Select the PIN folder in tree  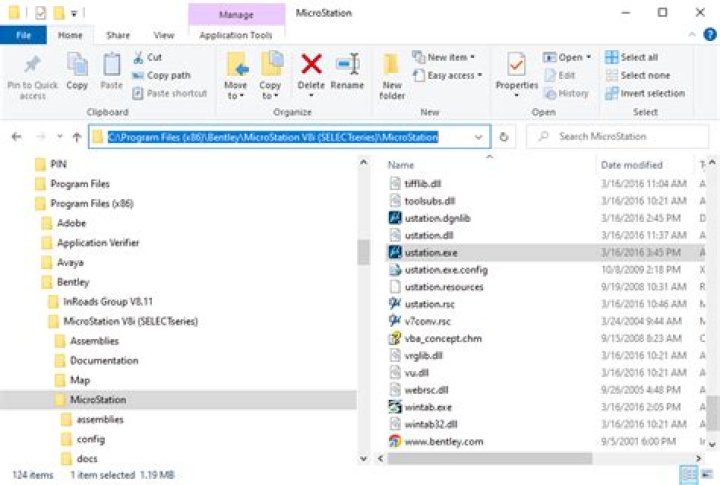point(51,164)
